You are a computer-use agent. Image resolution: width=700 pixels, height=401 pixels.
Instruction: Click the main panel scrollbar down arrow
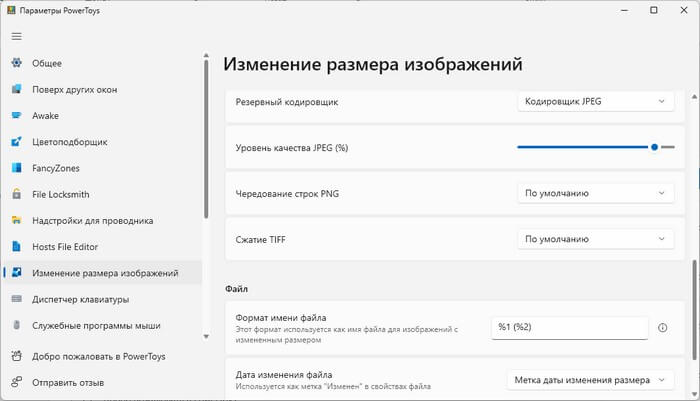pyautogui.click(x=694, y=394)
